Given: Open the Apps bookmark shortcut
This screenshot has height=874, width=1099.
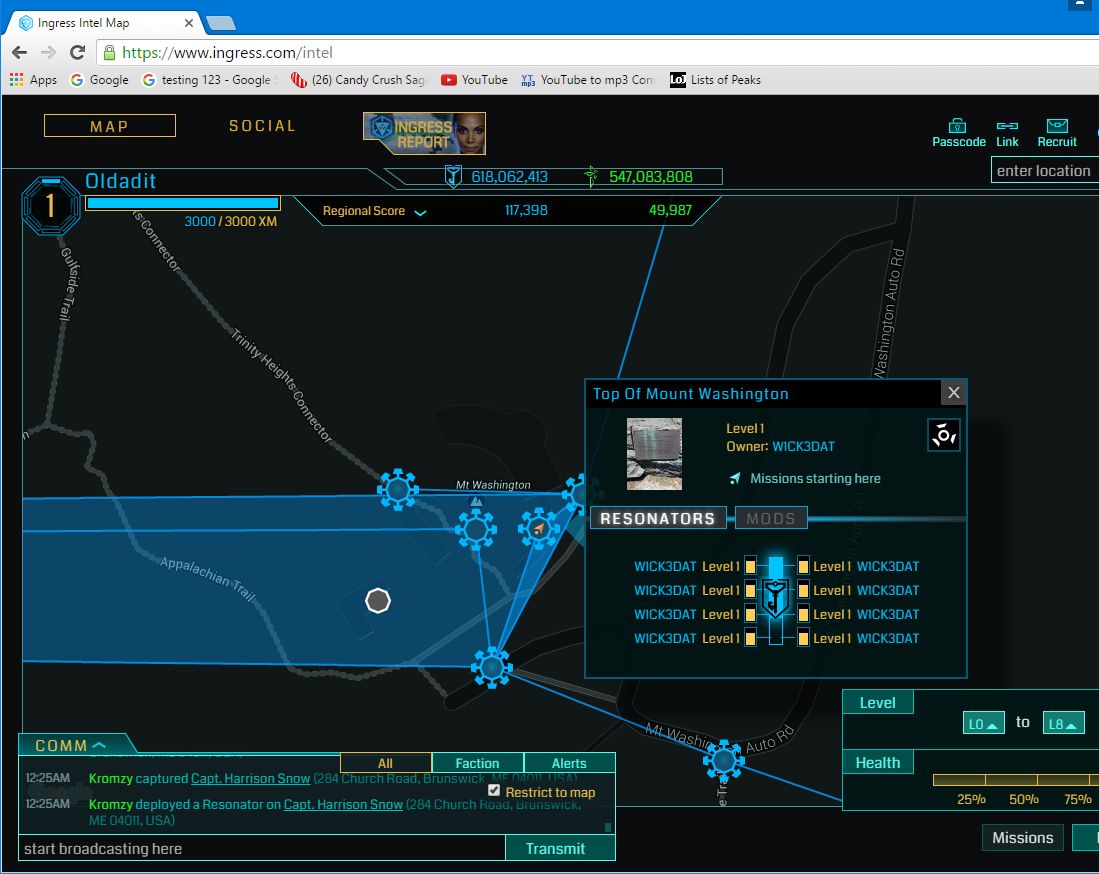Looking at the screenshot, I should [x=17, y=80].
